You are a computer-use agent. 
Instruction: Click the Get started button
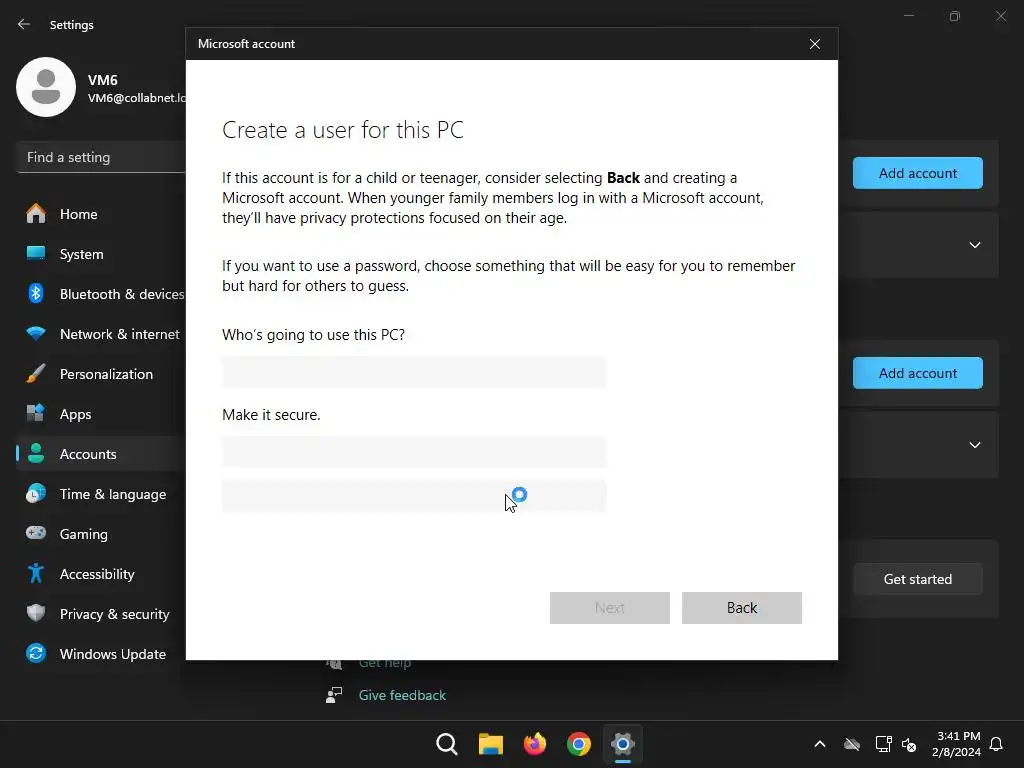[918, 579]
